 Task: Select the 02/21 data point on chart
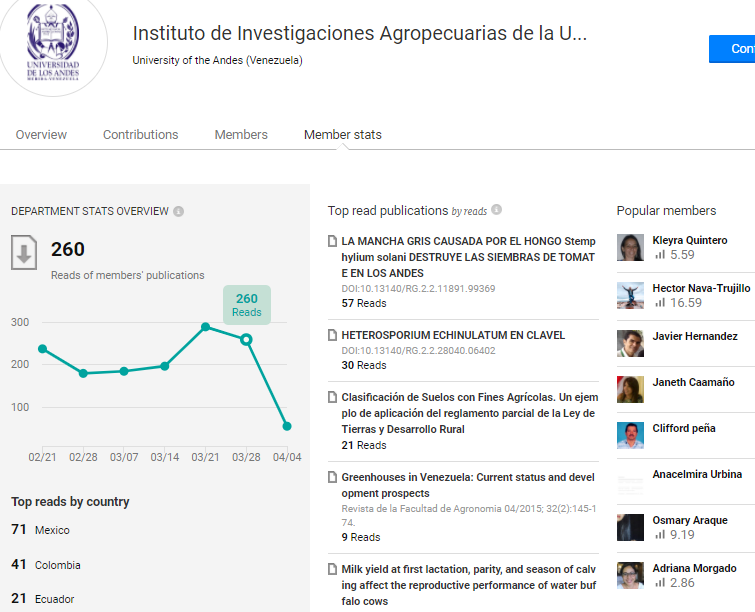tap(42, 349)
